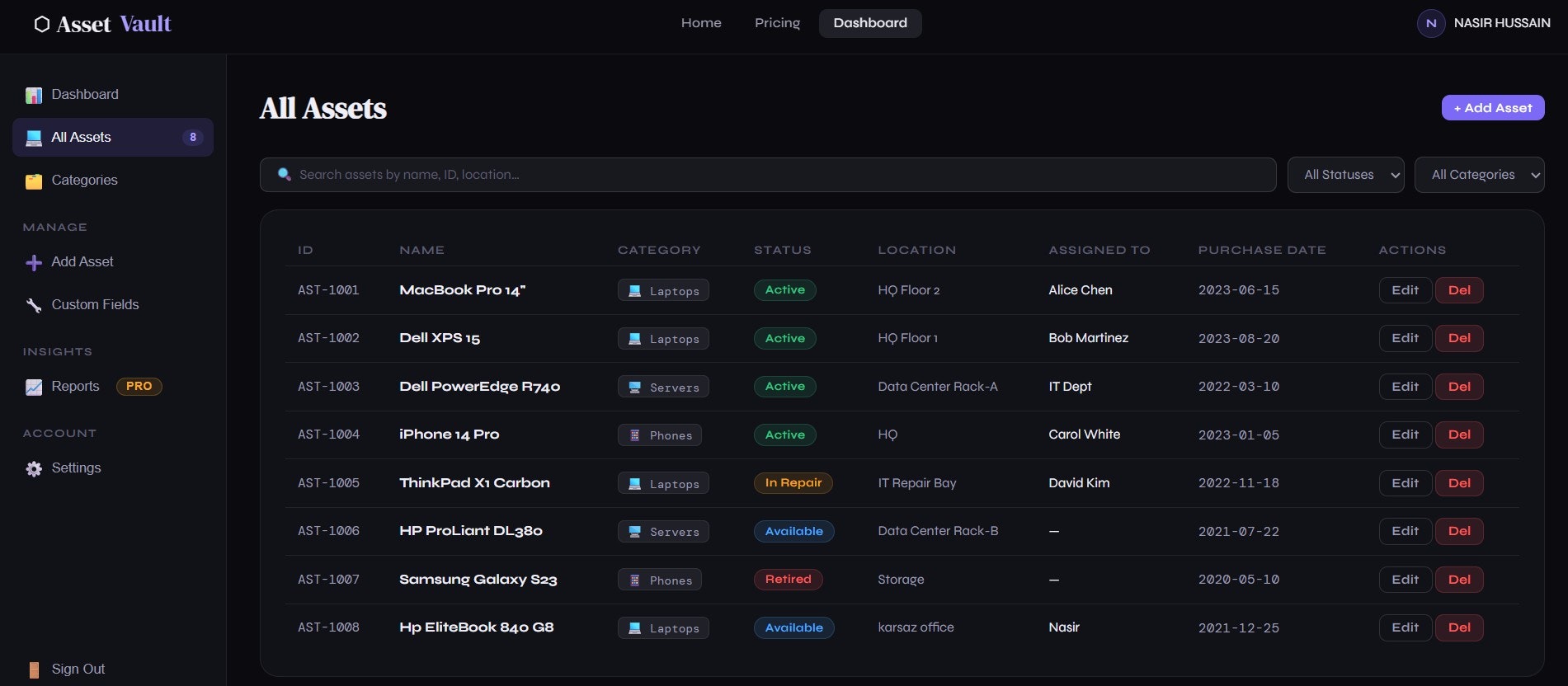Click purchase date 2023-06-15
Viewport: 1568px width, 686px height.
(x=1238, y=290)
